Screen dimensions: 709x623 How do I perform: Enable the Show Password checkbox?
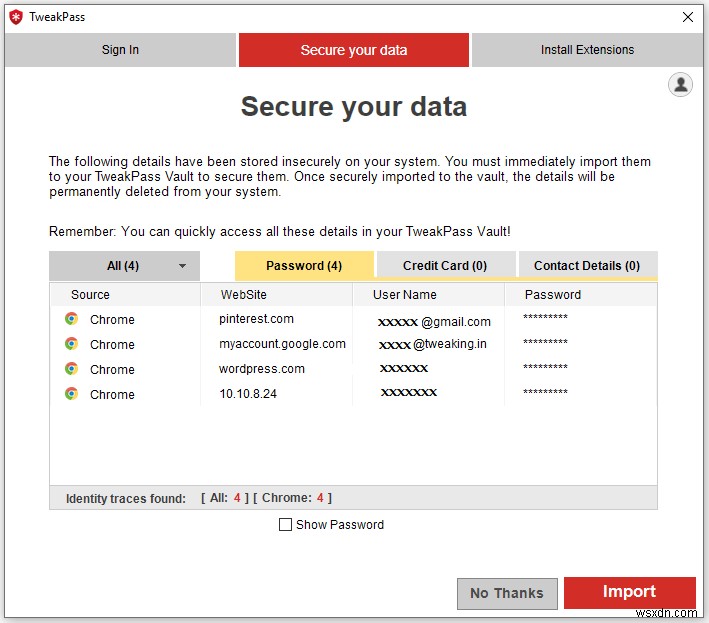point(286,524)
